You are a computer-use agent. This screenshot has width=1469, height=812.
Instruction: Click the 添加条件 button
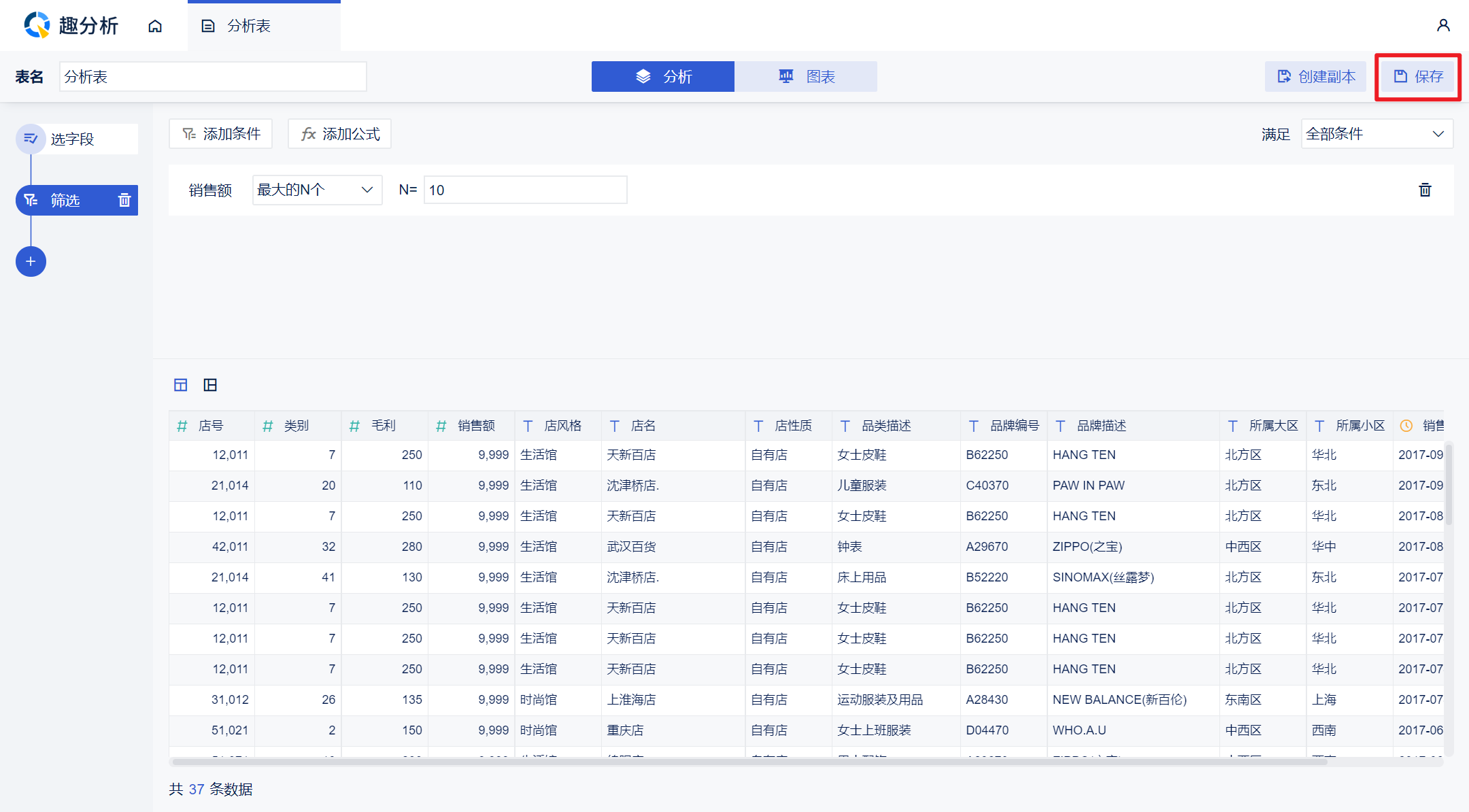point(220,134)
